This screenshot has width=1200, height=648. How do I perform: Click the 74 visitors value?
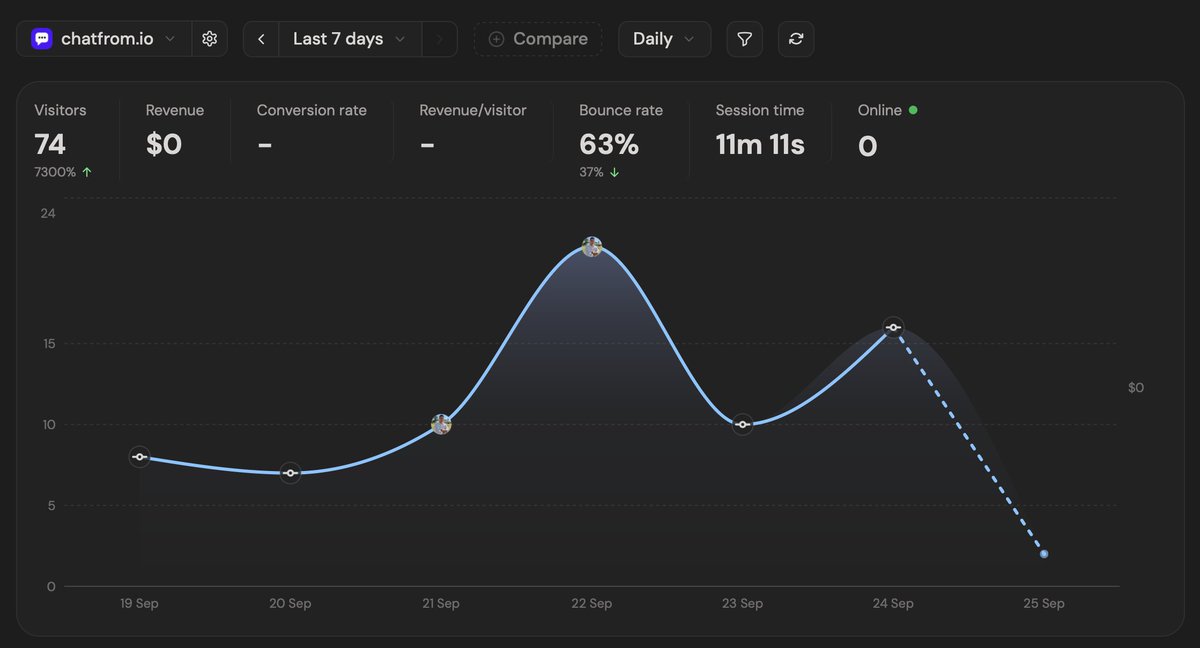[x=50, y=145]
